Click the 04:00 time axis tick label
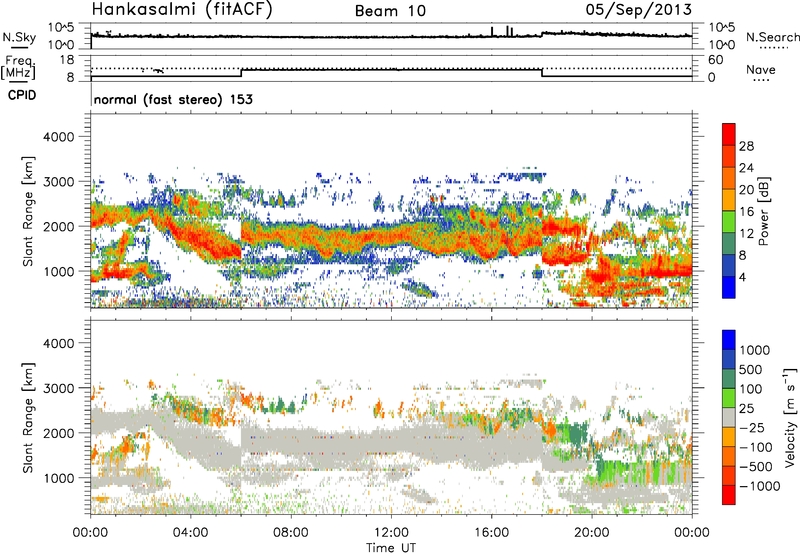The width and height of the screenshot is (800, 554). pos(190,533)
